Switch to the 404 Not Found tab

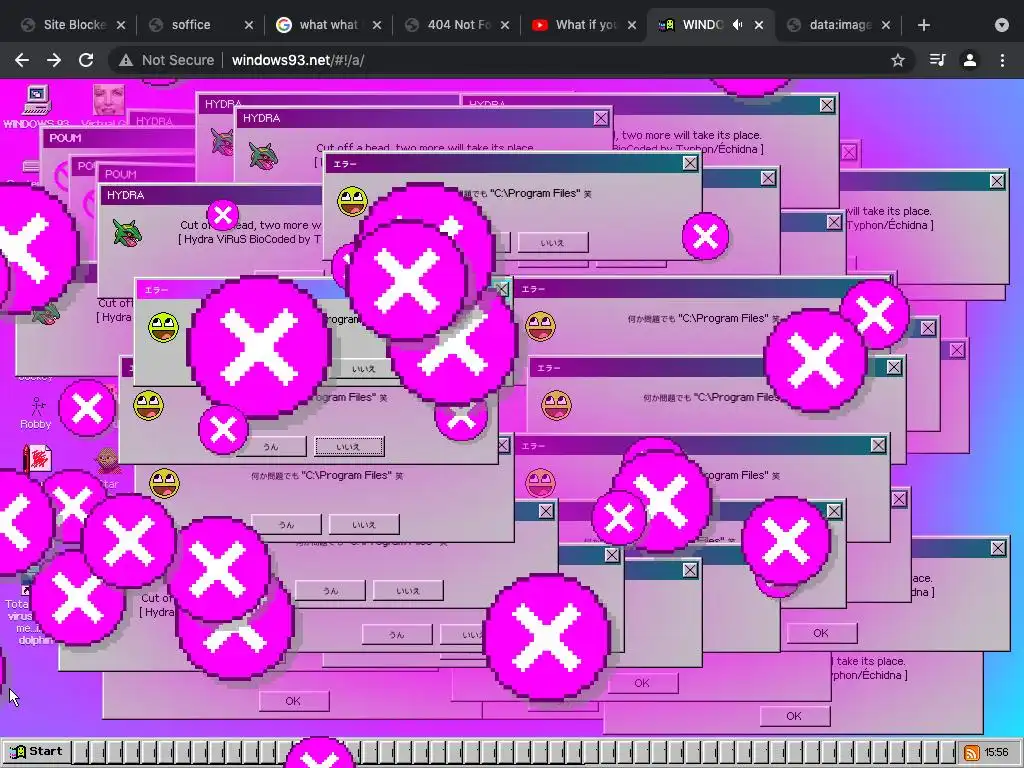click(x=451, y=25)
